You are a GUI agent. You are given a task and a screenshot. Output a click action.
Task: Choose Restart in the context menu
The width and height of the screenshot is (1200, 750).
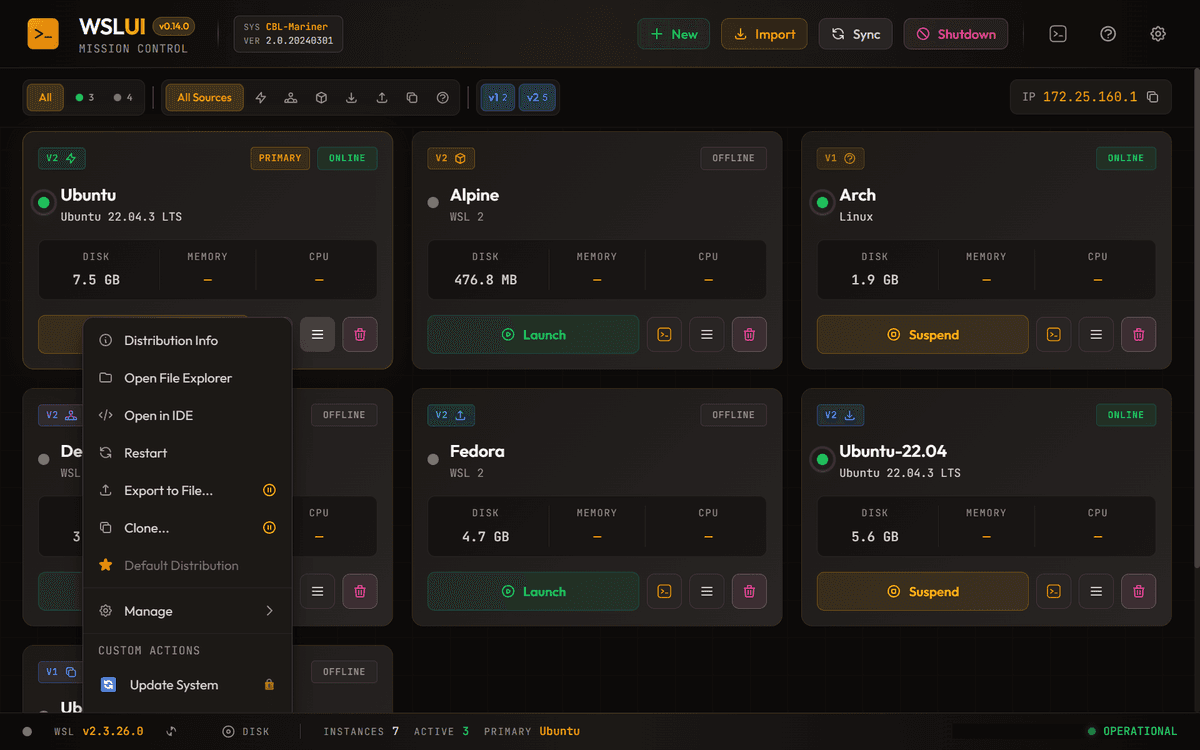tap(187, 452)
